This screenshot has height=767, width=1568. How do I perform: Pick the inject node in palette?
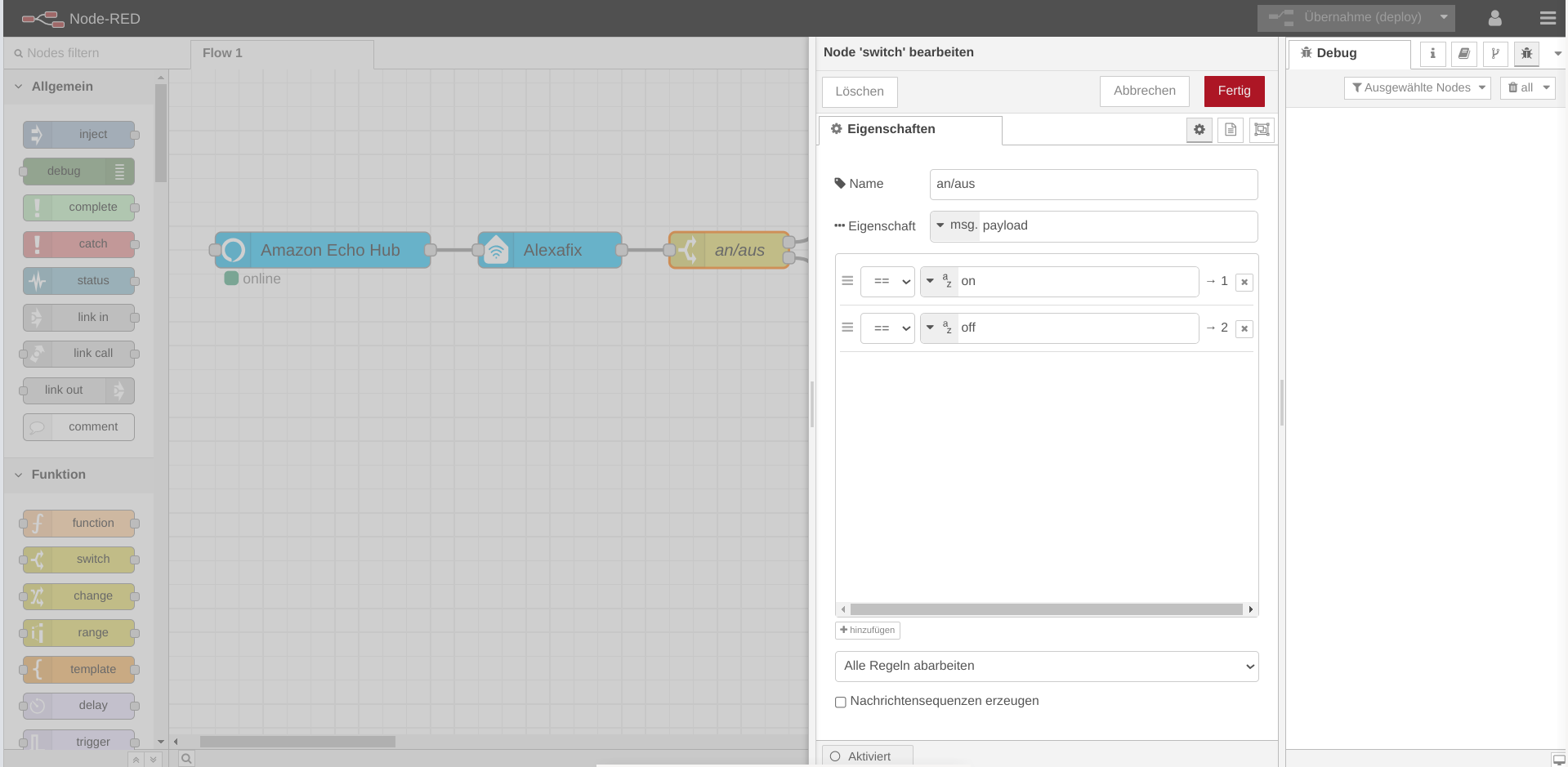pyautogui.click(x=78, y=135)
